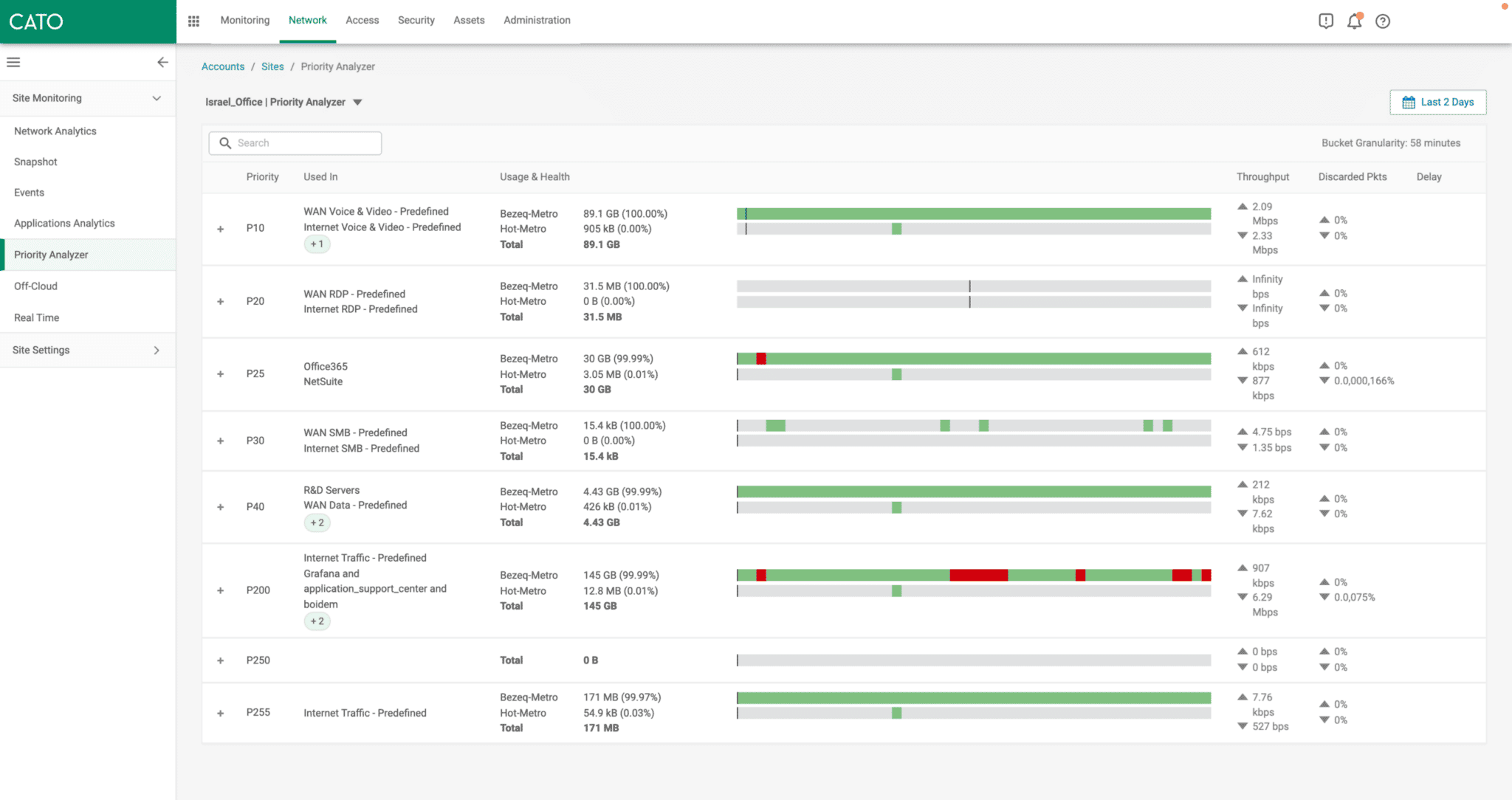Click the alerts exclamation icon
Screen dimensions: 1512x800
tap(1325, 21)
